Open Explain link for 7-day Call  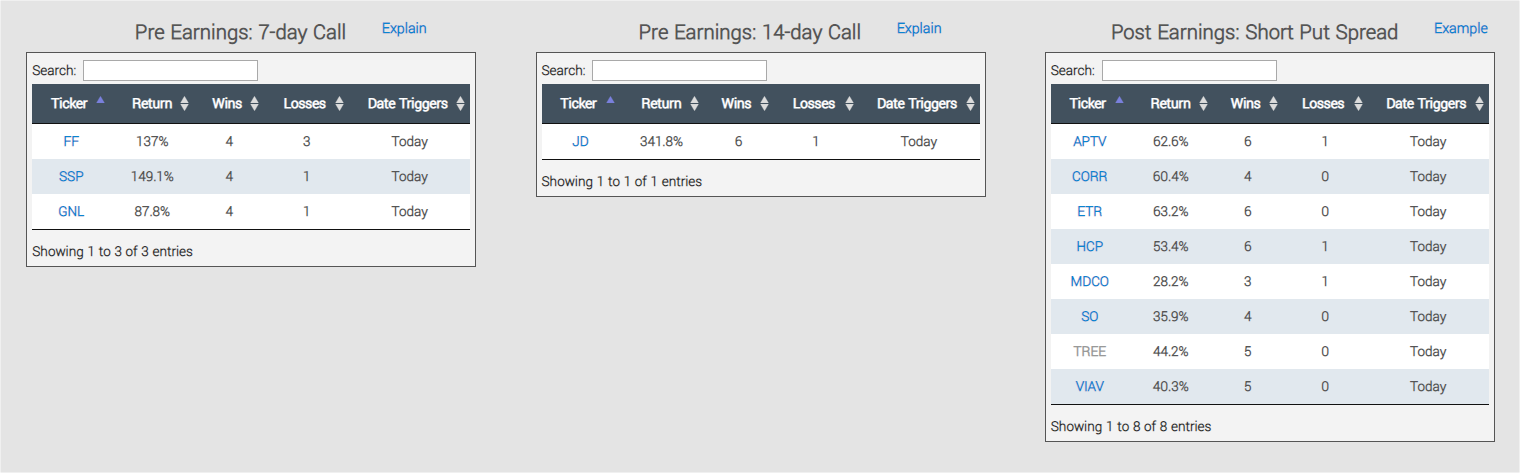pyautogui.click(x=404, y=29)
